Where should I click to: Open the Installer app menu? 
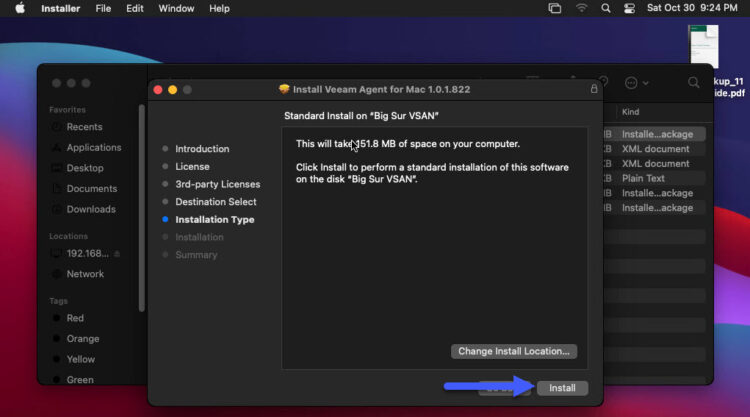tap(60, 9)
